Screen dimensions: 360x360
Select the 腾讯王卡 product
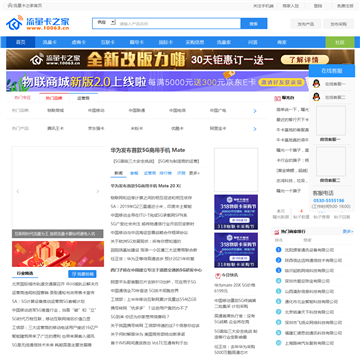tap(55, 128)
